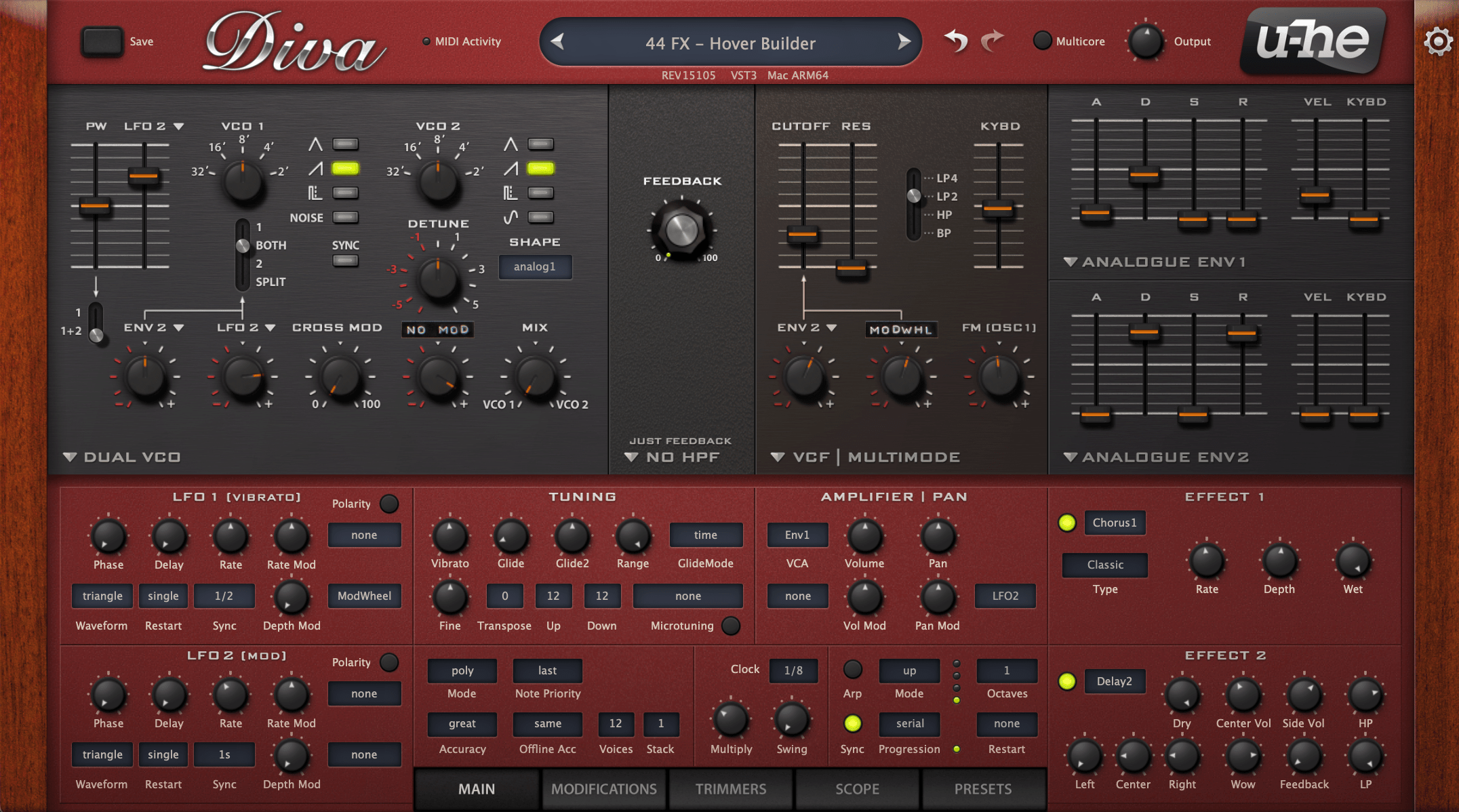
Task: Toggle the oscillator Sync switch
Action: pos(345,261)
